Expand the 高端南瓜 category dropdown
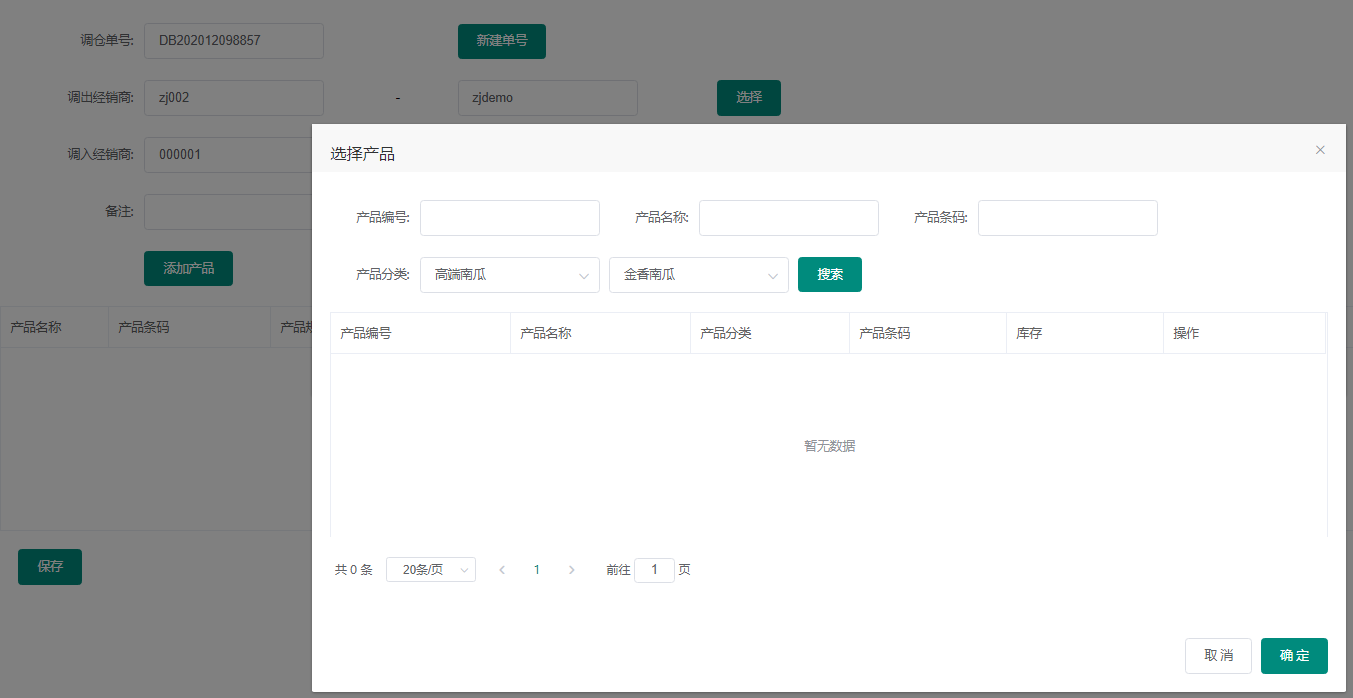 510,275
